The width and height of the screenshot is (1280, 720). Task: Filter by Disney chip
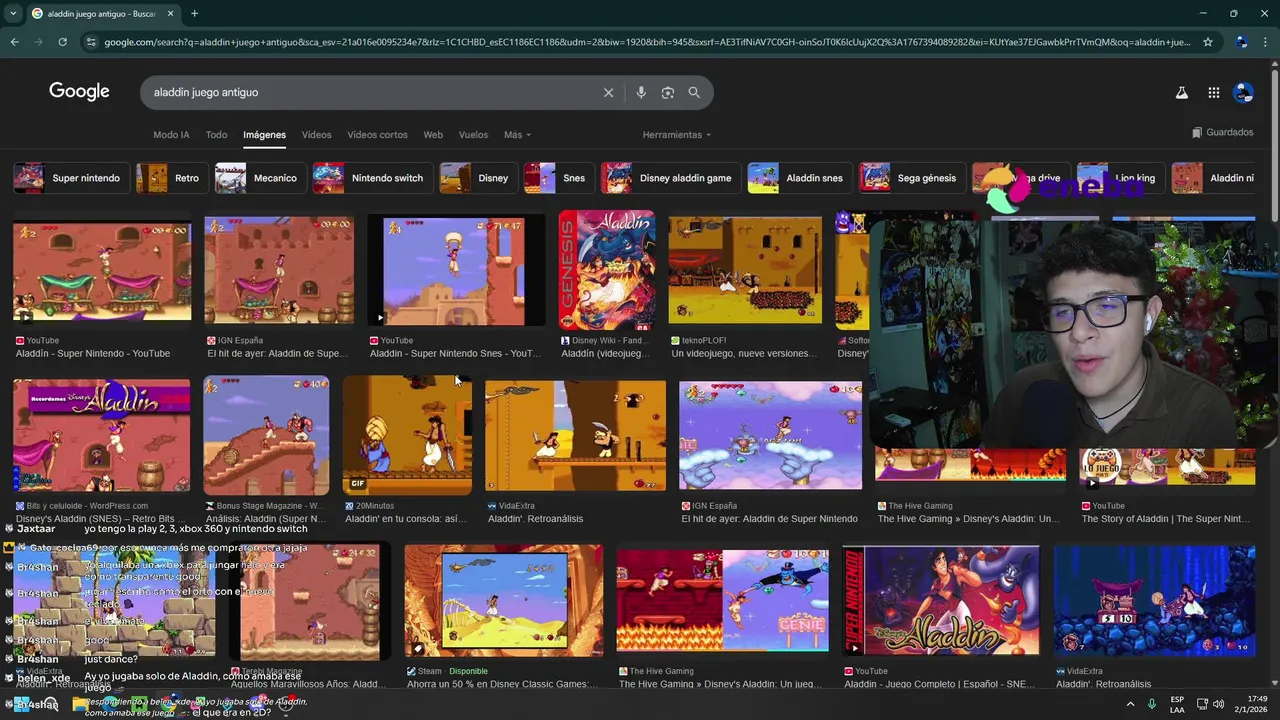point(478,178)
